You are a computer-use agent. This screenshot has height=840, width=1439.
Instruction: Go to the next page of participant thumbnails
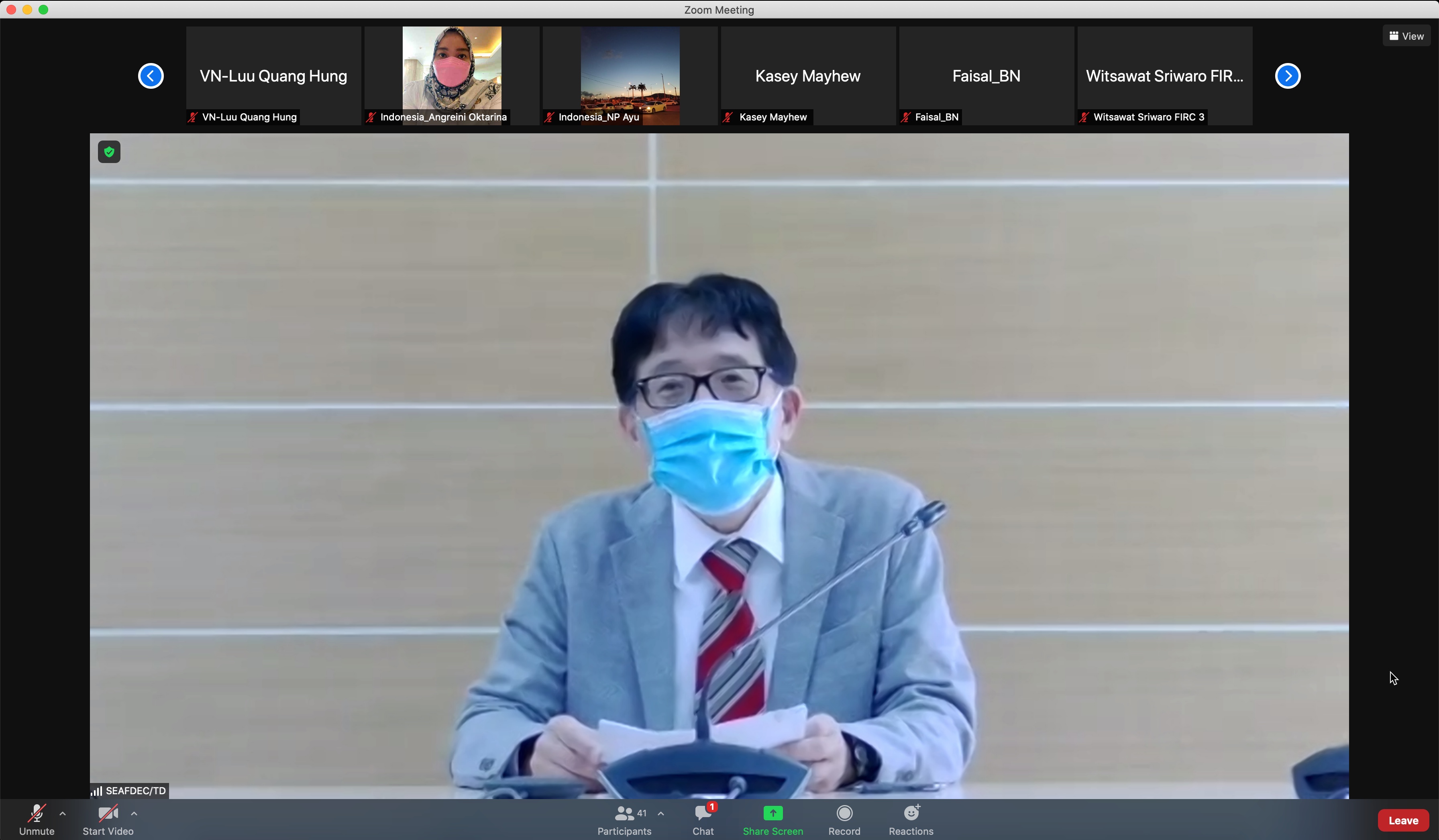pos(1288,76)
